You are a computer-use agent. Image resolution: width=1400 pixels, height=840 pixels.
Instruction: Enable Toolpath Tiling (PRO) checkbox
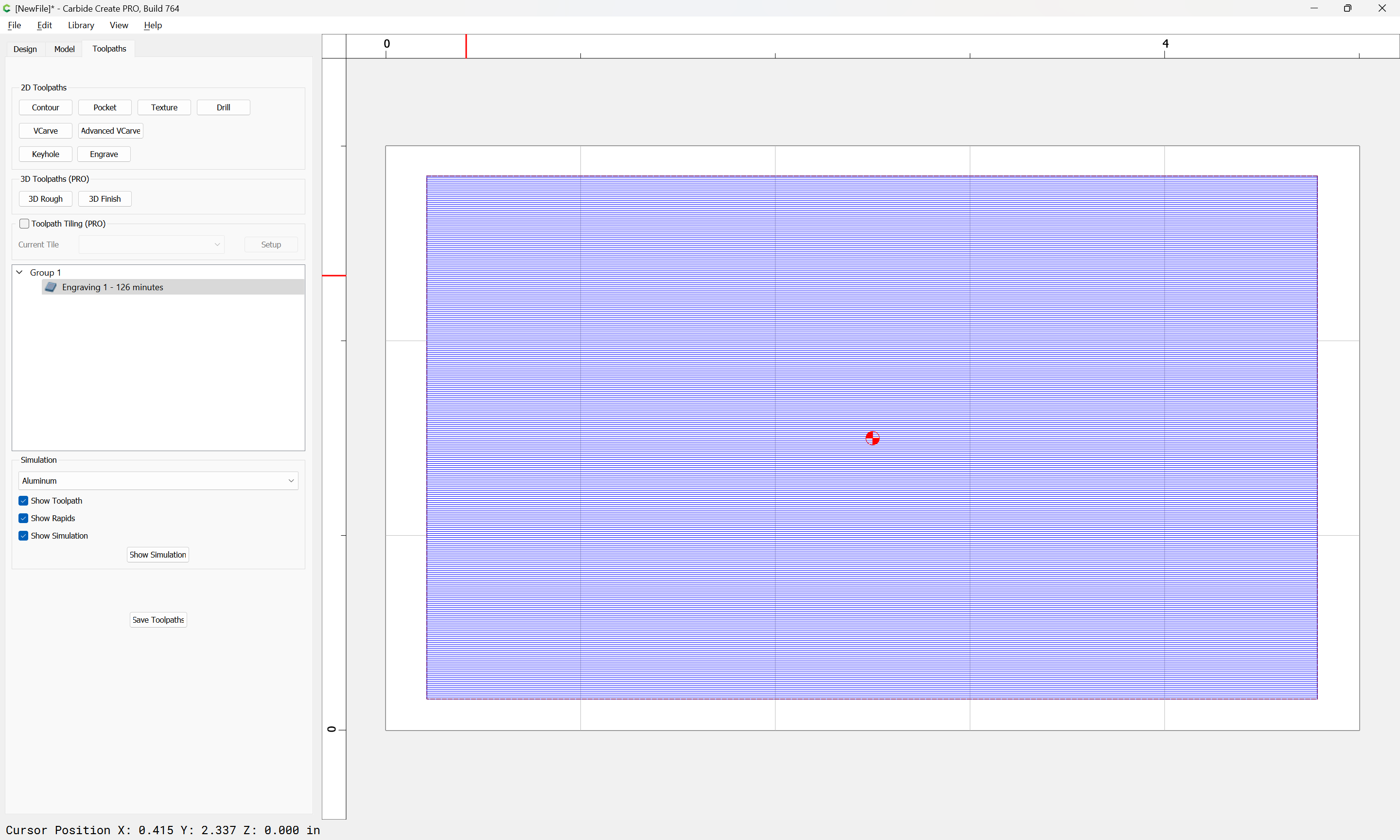coord(24,224)
